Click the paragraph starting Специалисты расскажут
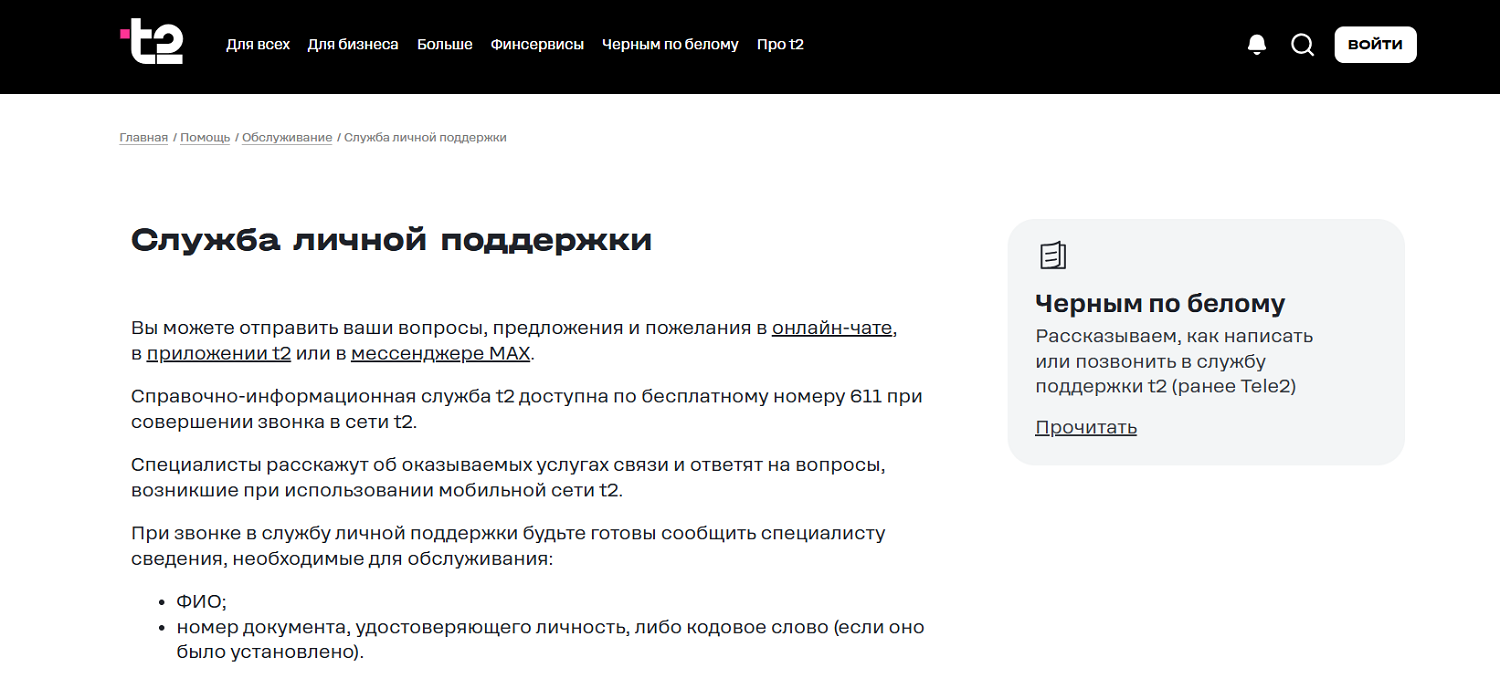This screenshot has width=1500, height=699. [x=509, y=478]
